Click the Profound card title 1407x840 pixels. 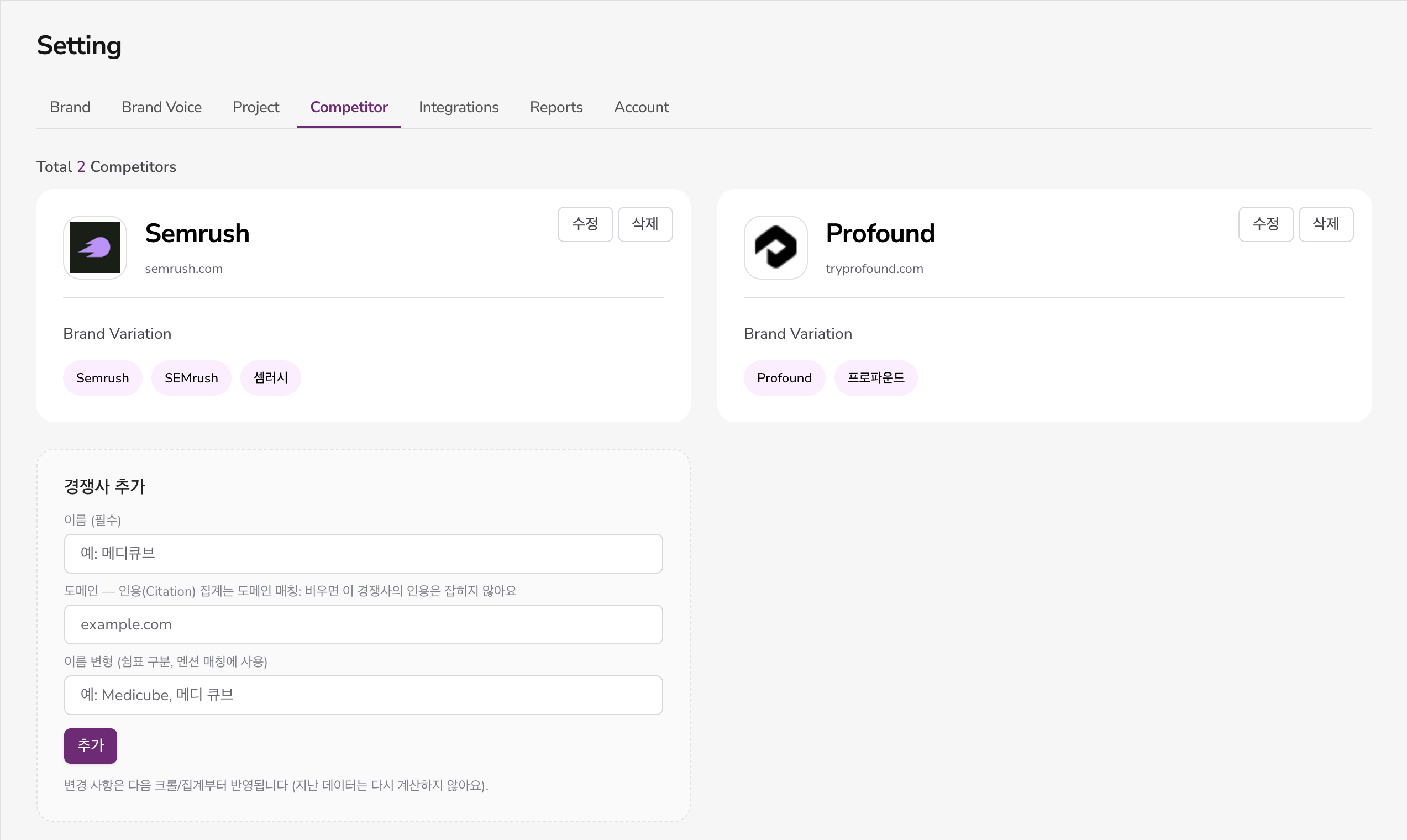[x=880, y=233]
